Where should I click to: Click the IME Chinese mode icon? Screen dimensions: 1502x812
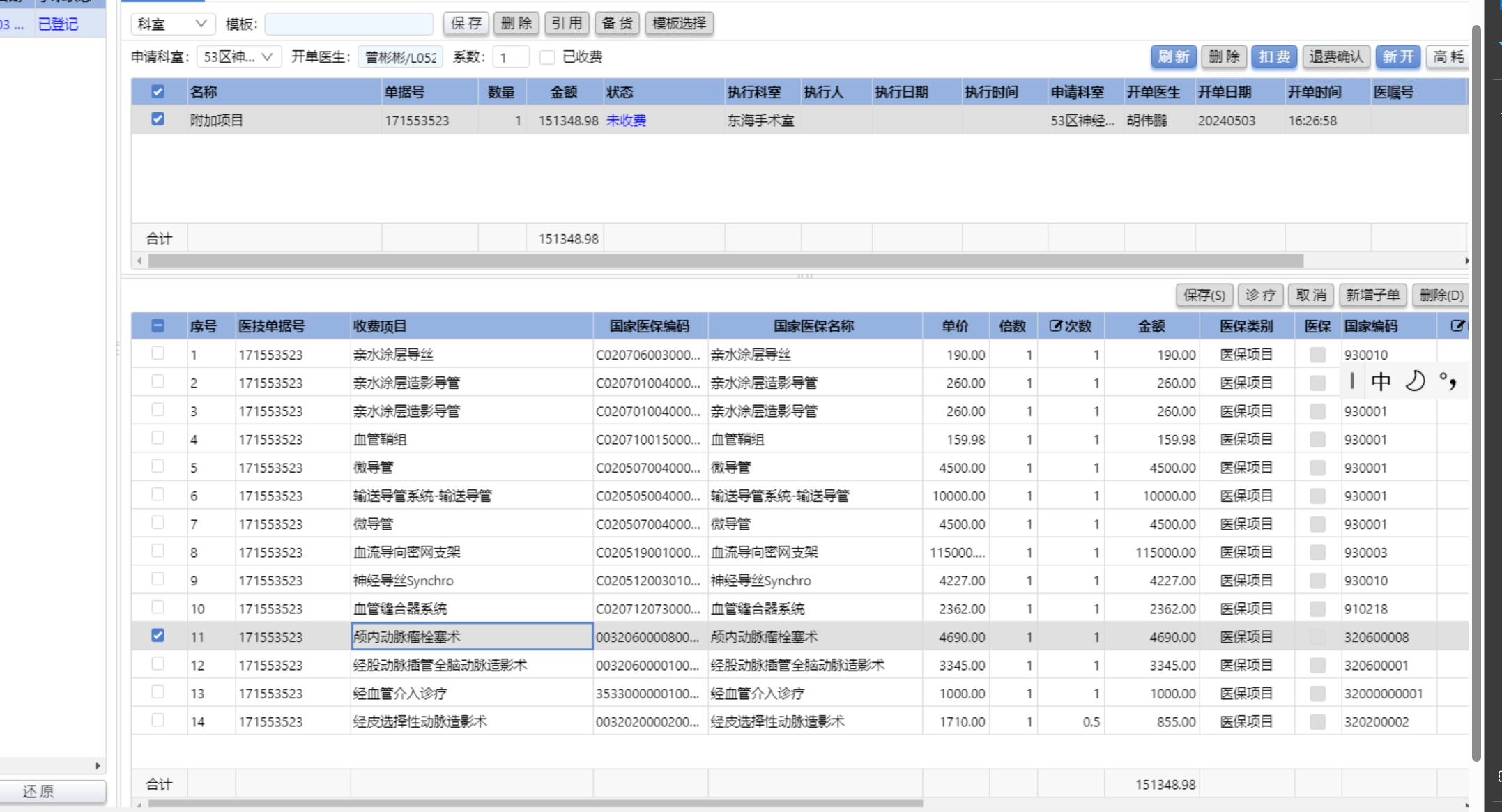coord(1380,381)
